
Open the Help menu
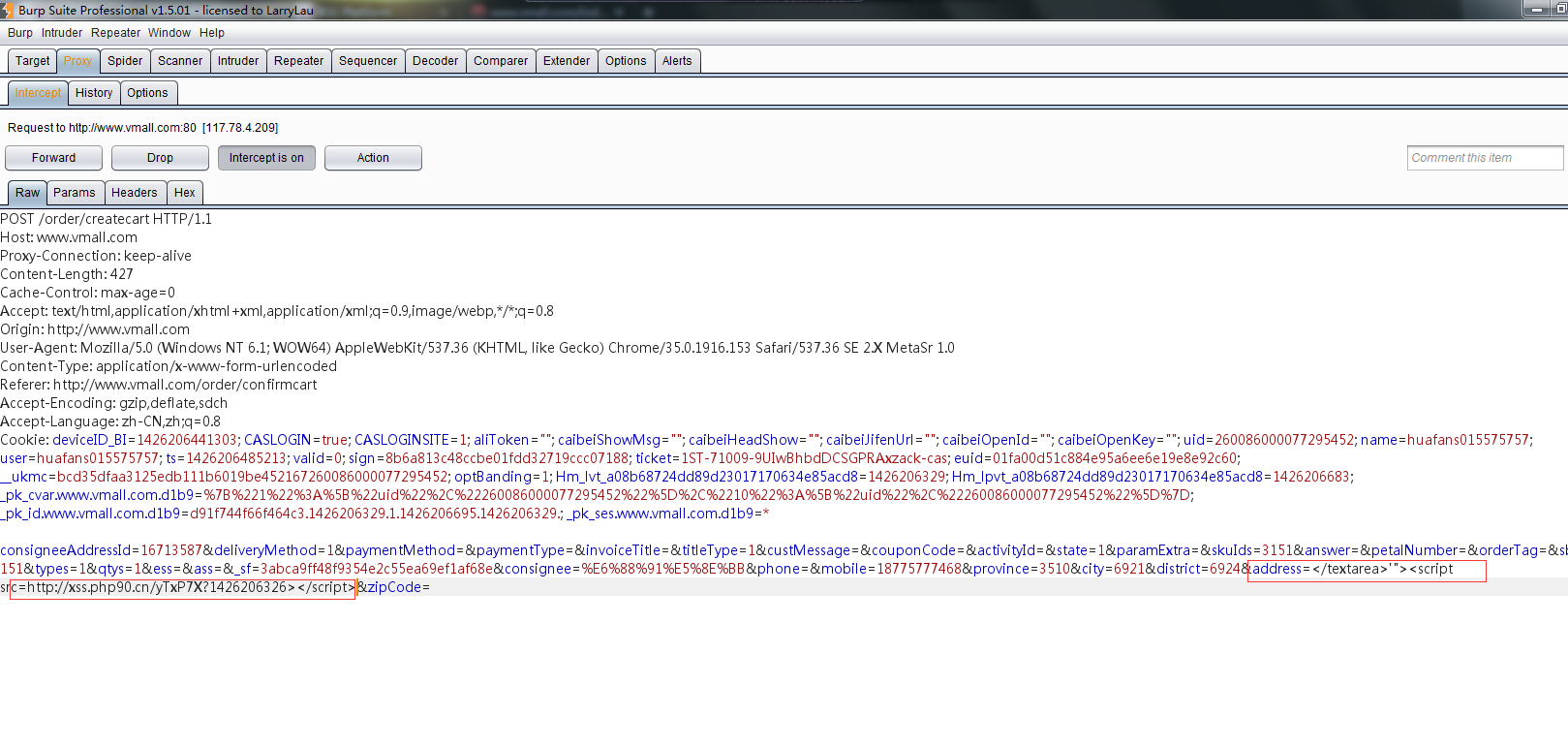pos(212,33)
